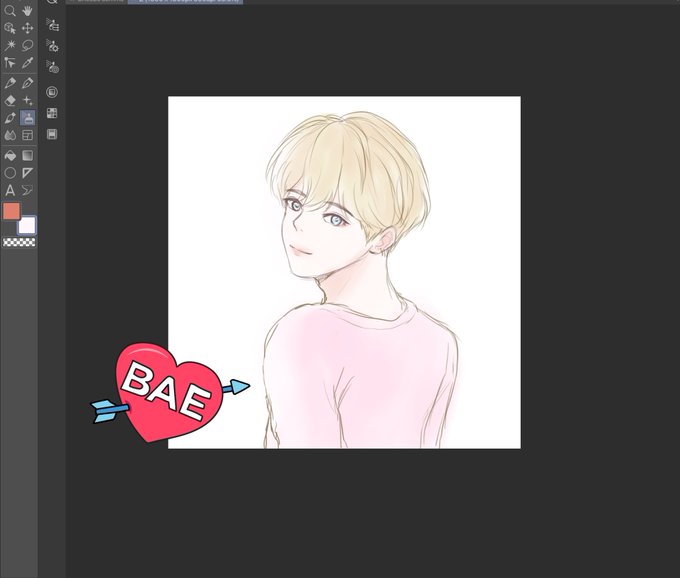Viewport: 680px width, 578px height.
Task: Select the Correct line tool
Action: click(27, 190)
